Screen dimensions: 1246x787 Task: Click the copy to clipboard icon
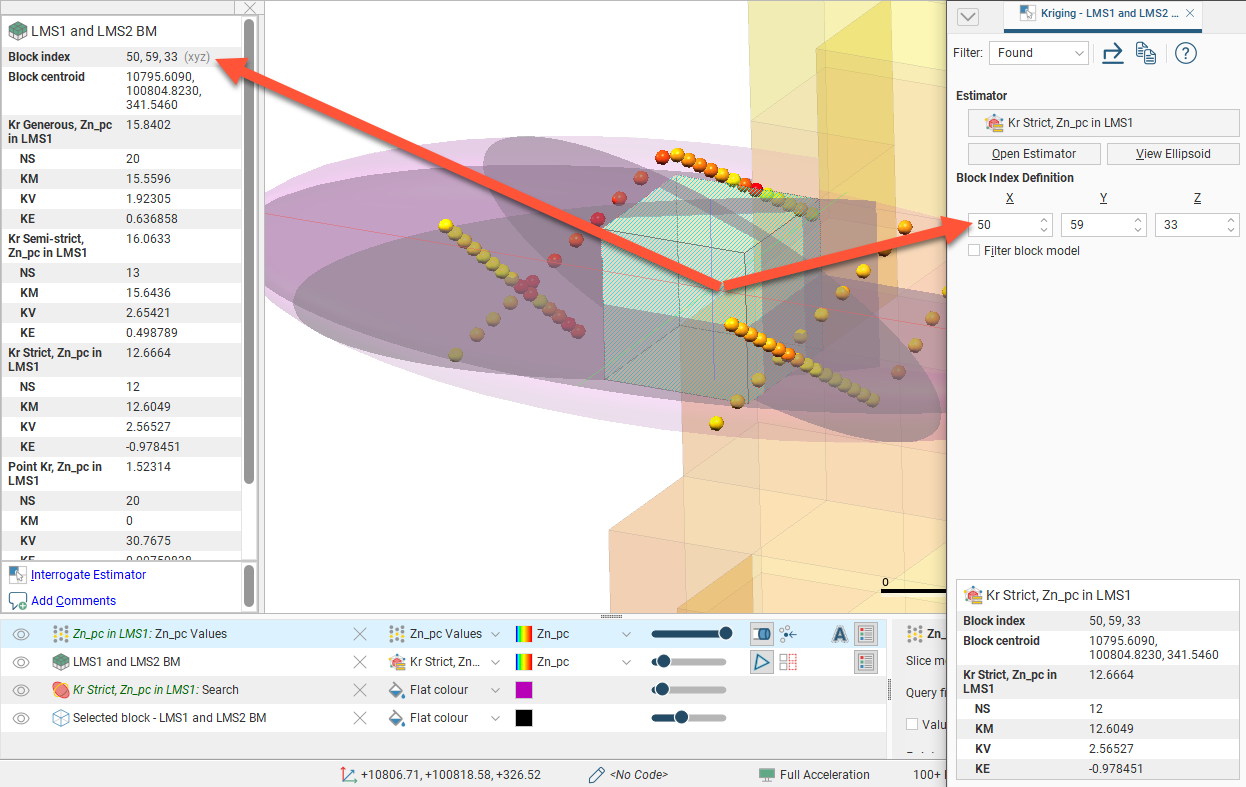tap(1146, 53)
